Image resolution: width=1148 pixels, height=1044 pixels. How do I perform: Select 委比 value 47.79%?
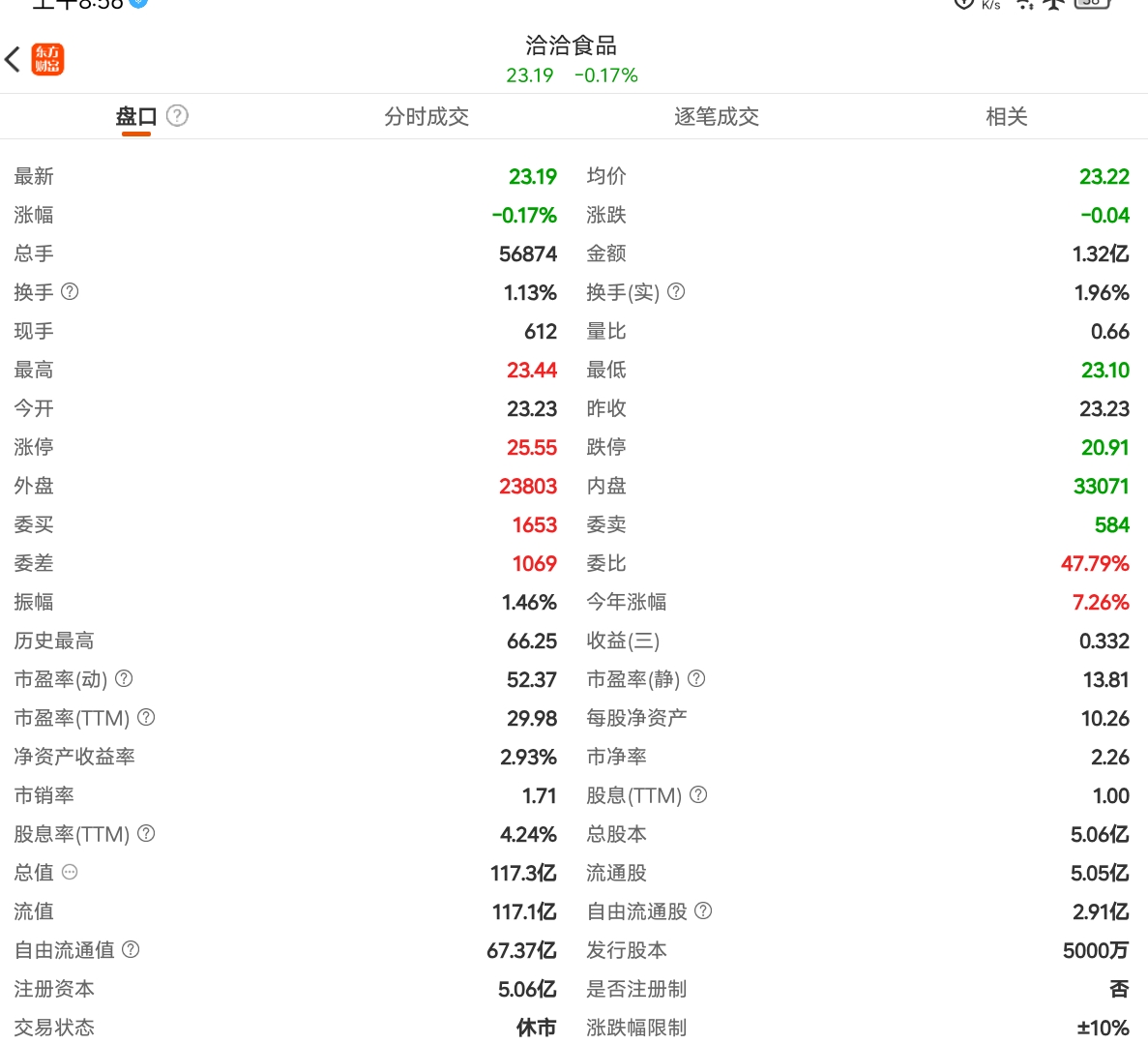point(1095,564)
